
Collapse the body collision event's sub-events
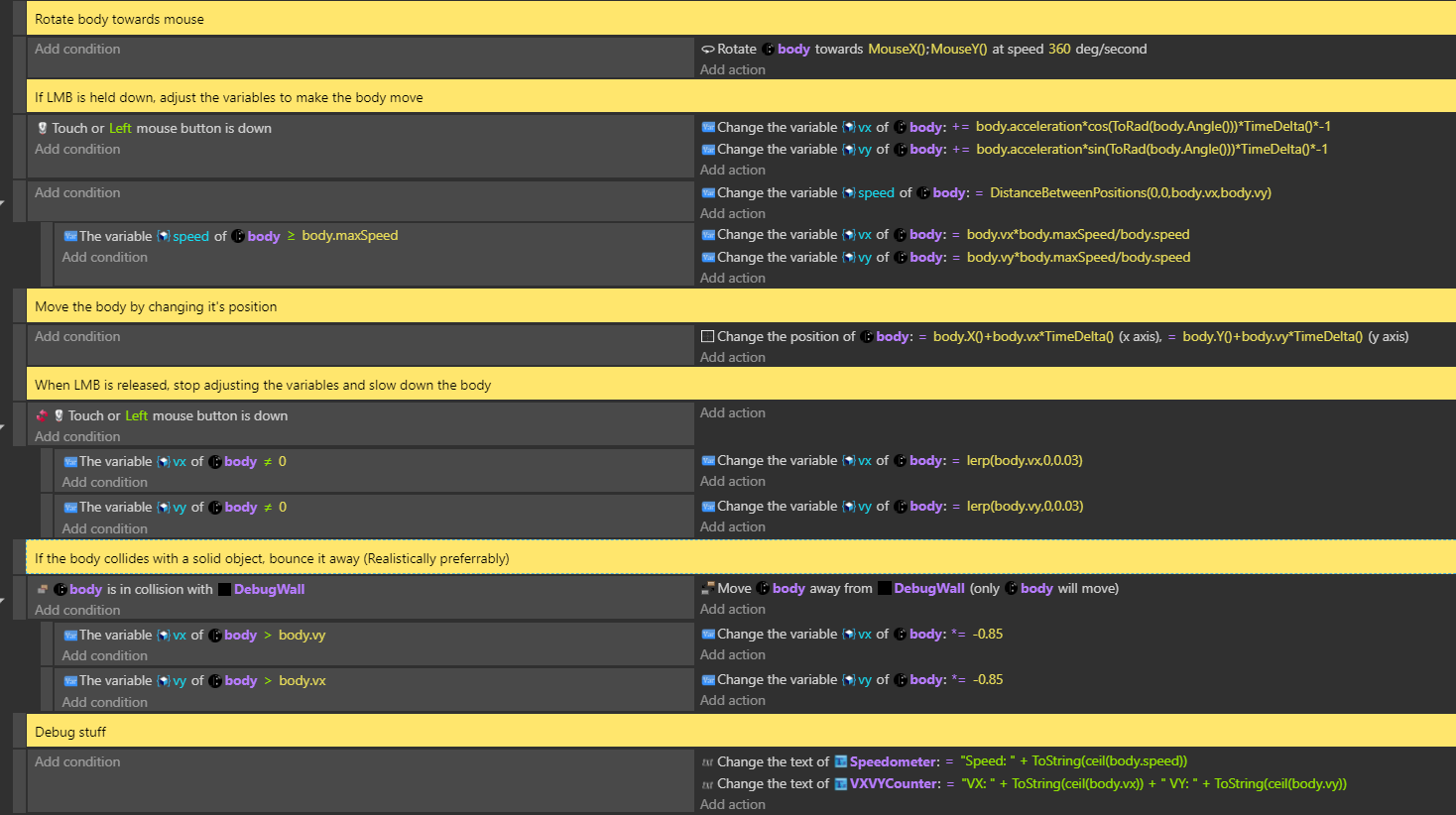coord(3,600)
